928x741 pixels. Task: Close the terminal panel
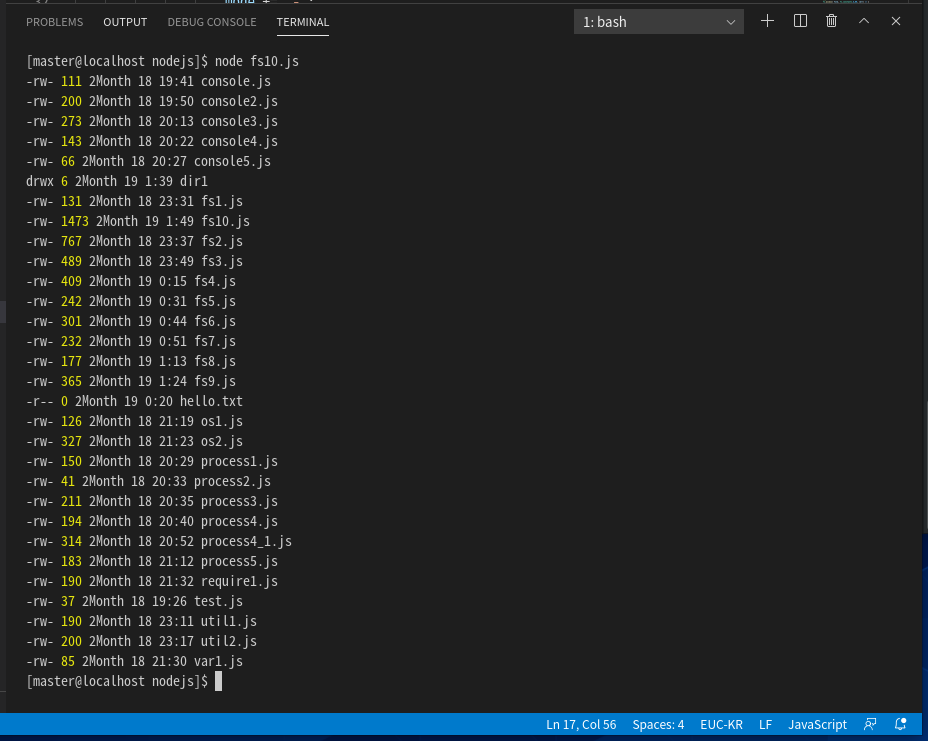click(x=896, y=21)
